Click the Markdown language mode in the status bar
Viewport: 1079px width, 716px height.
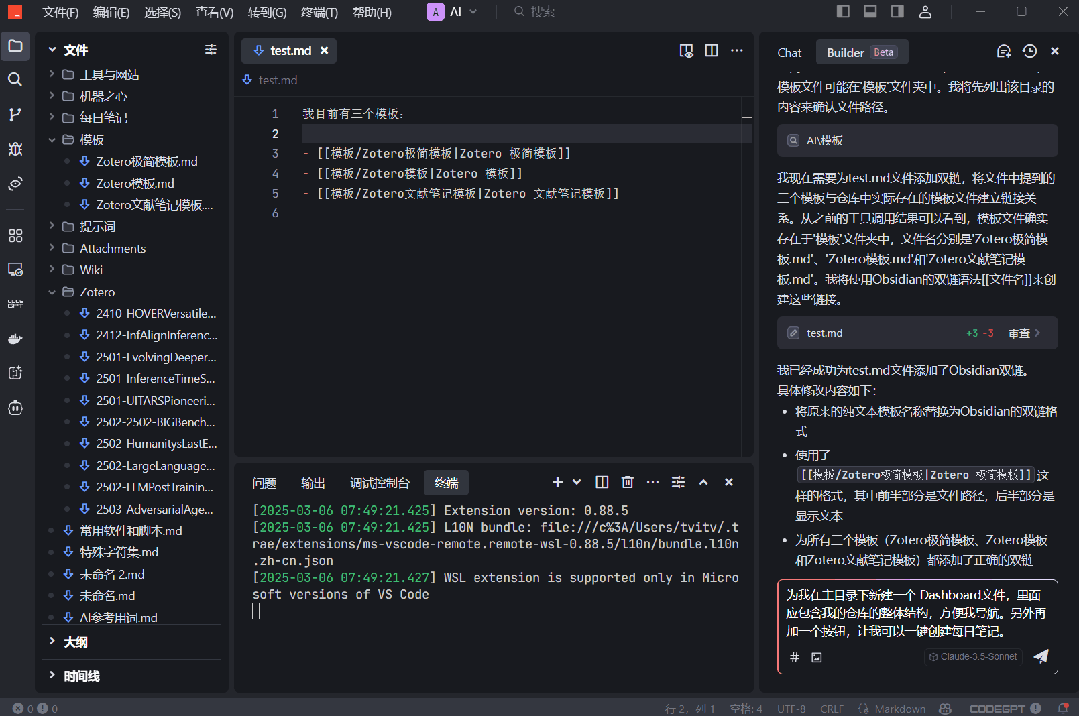(899, 708)
